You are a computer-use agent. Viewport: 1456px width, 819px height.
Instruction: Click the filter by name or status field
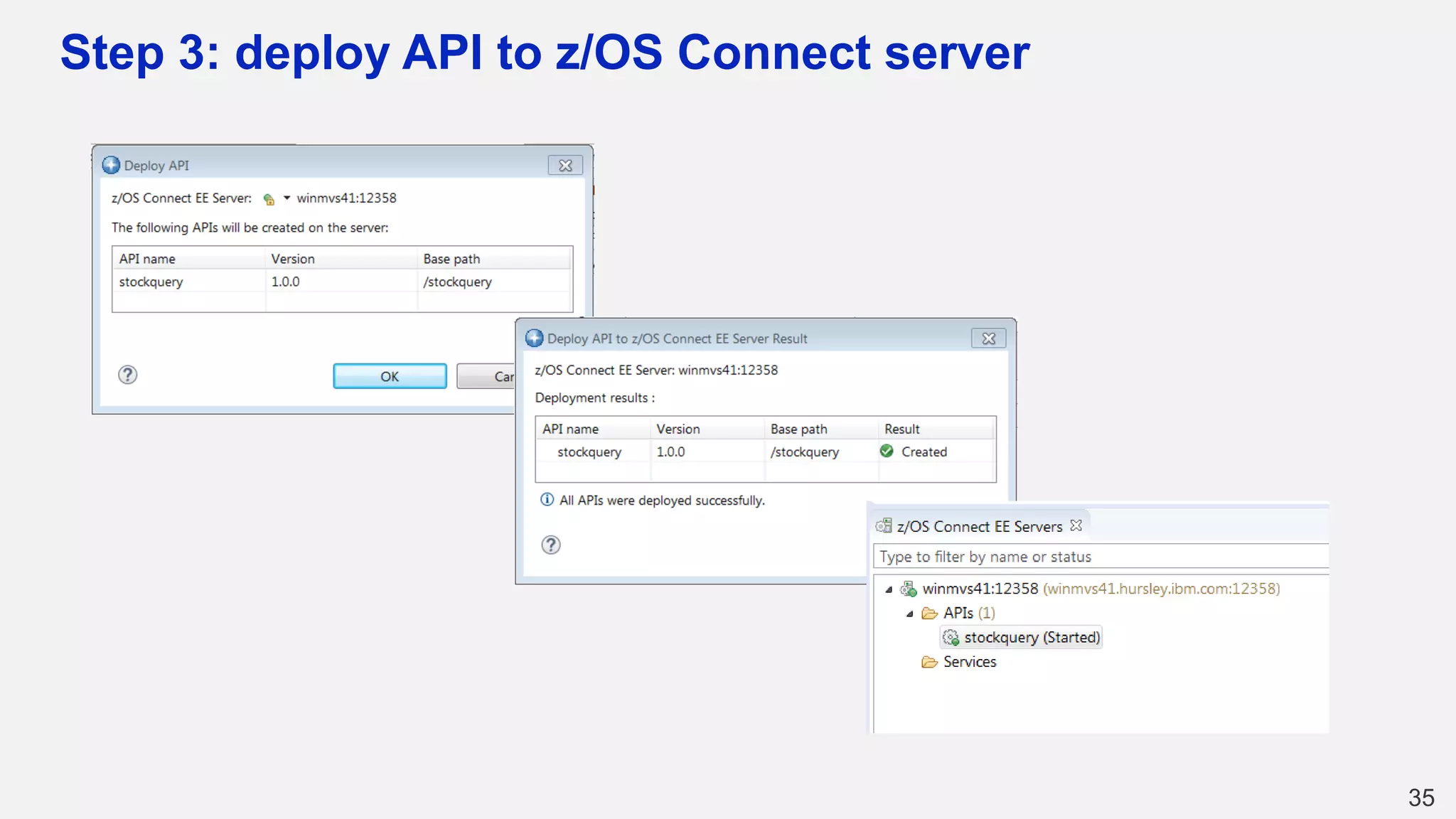point(1101,557)
